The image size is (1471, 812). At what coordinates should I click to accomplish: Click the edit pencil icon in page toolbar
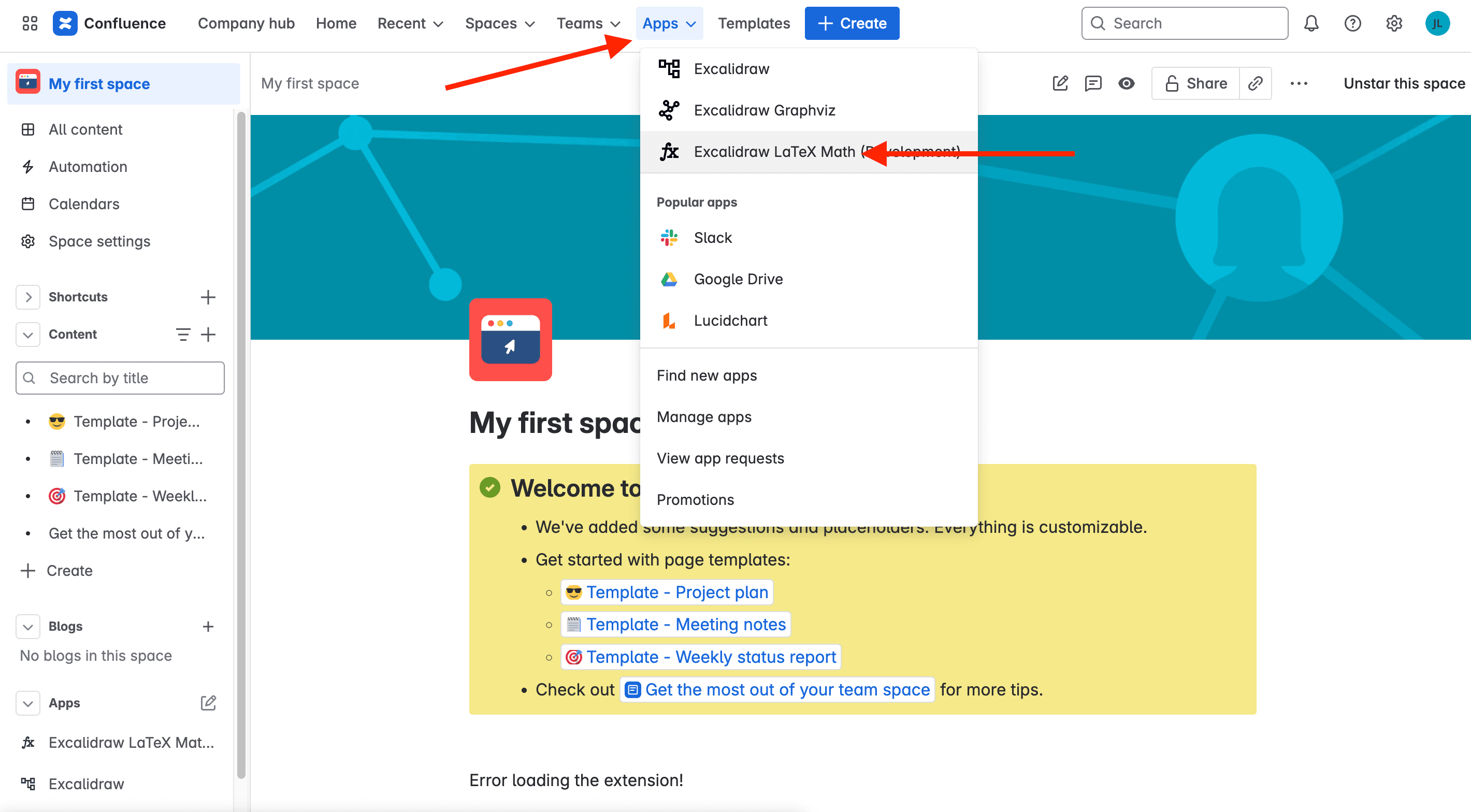(1060, 83)
